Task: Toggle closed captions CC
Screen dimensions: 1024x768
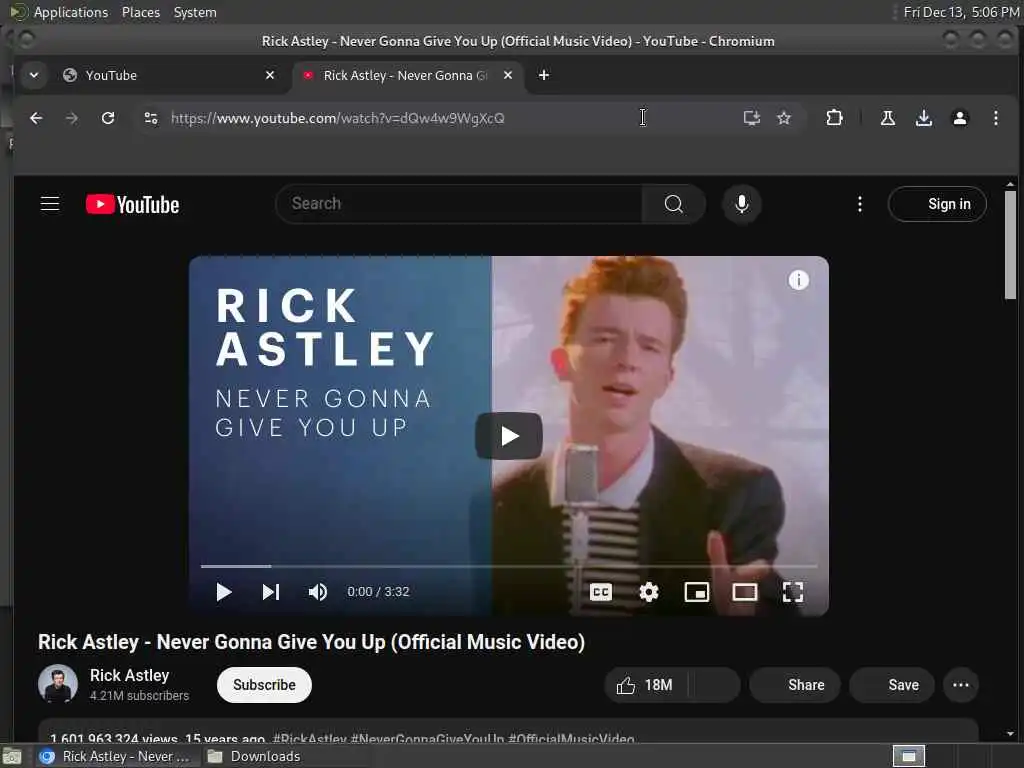Action: click(600, 592)
